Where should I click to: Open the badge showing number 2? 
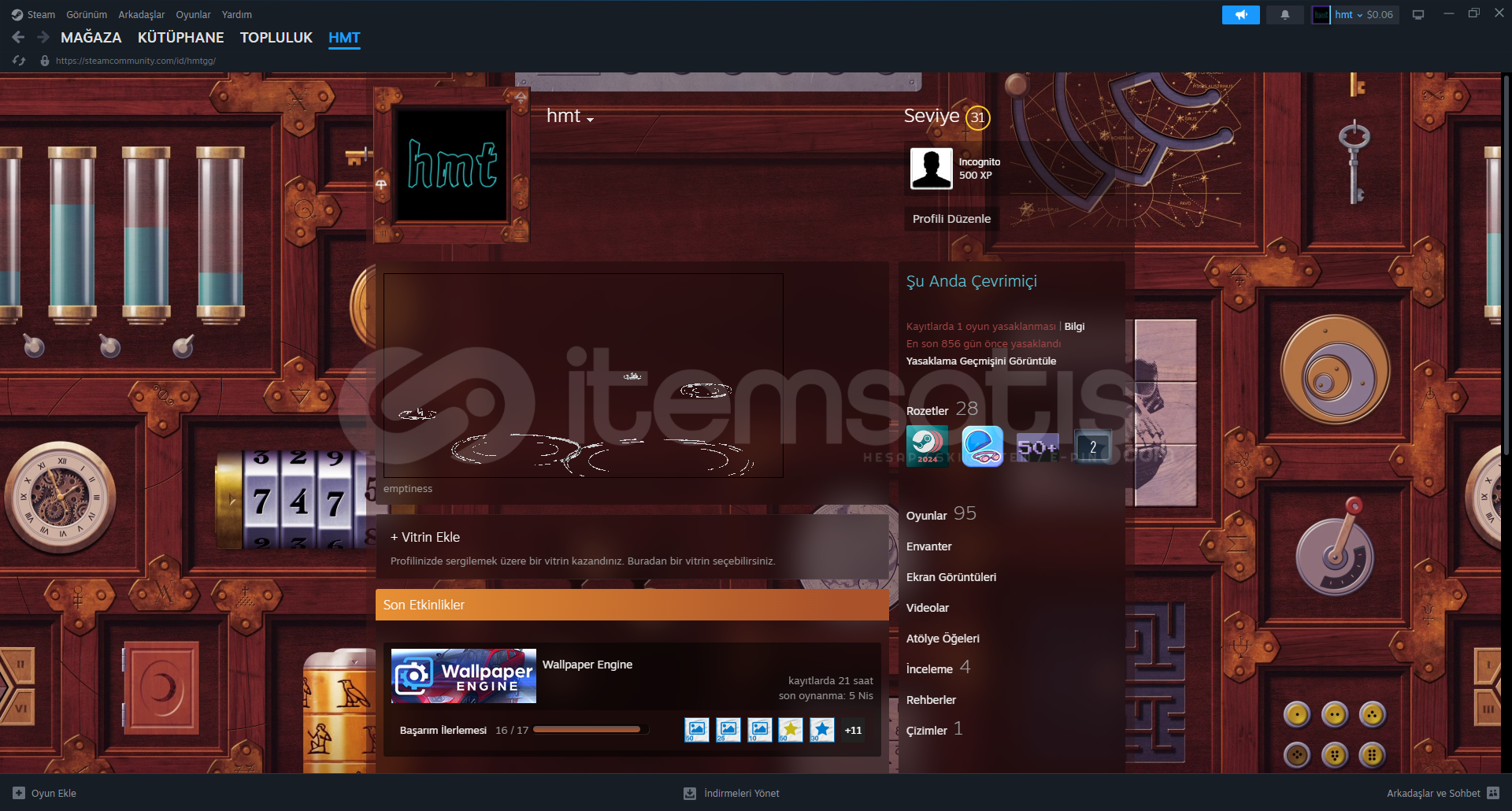[x=1093, y=446]
